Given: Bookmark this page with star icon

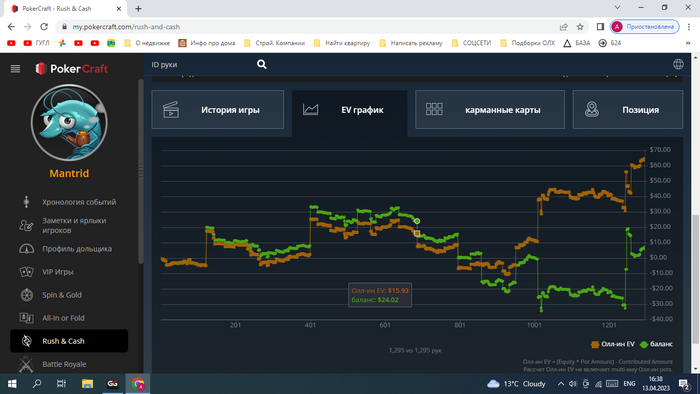Looking at the screenshot, I should pos(580,27).
